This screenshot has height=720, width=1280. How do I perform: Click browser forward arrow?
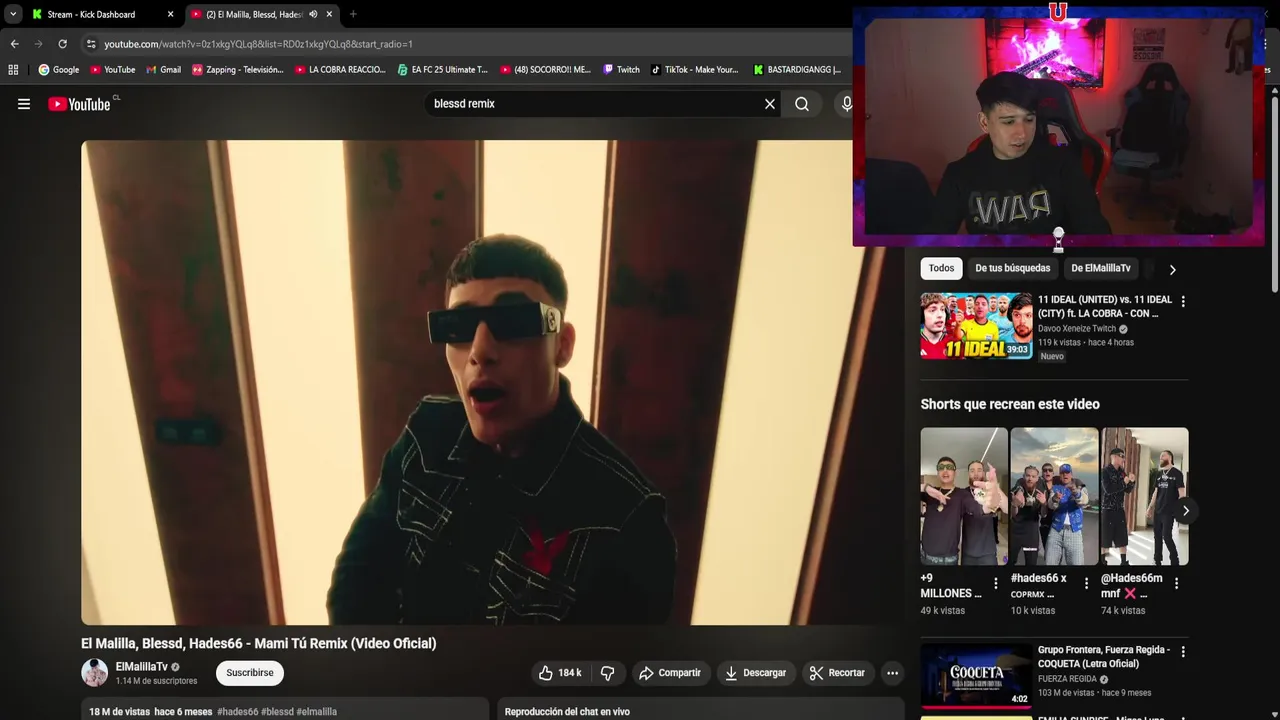click(x=38, y=44)
